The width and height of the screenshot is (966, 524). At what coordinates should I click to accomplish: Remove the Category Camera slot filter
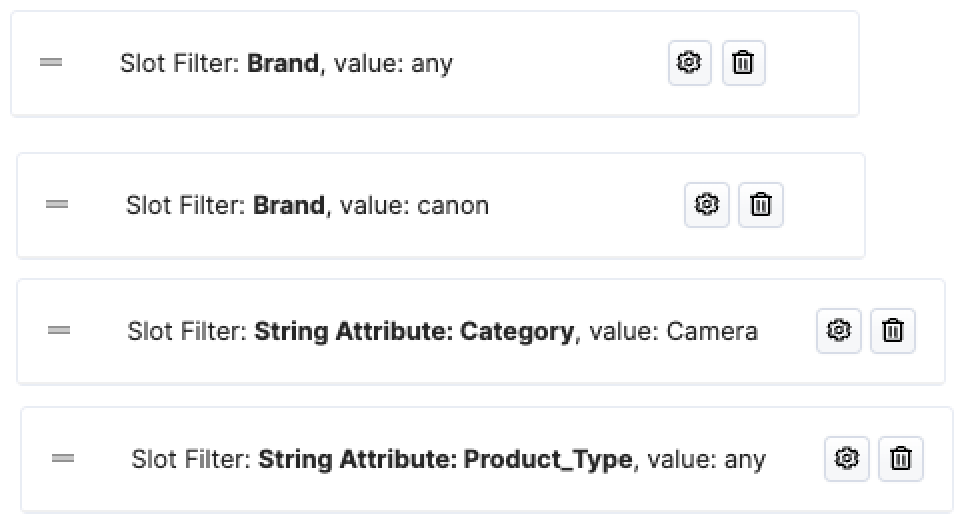(893, 331)
